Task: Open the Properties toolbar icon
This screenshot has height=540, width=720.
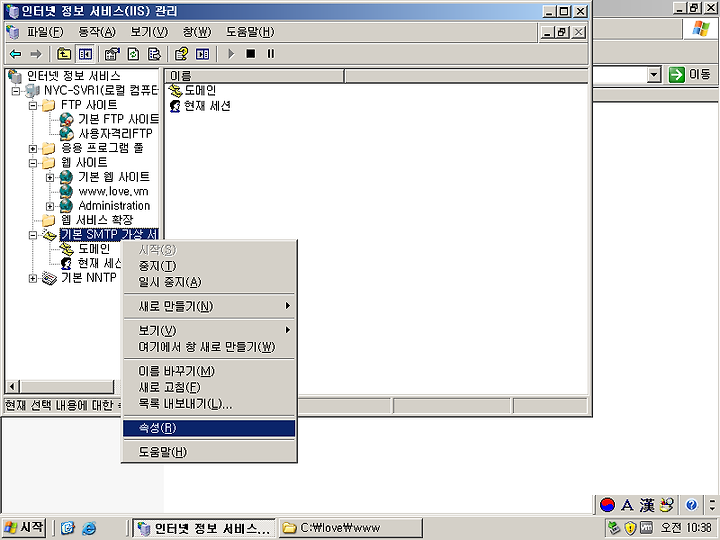Action: 112,54
